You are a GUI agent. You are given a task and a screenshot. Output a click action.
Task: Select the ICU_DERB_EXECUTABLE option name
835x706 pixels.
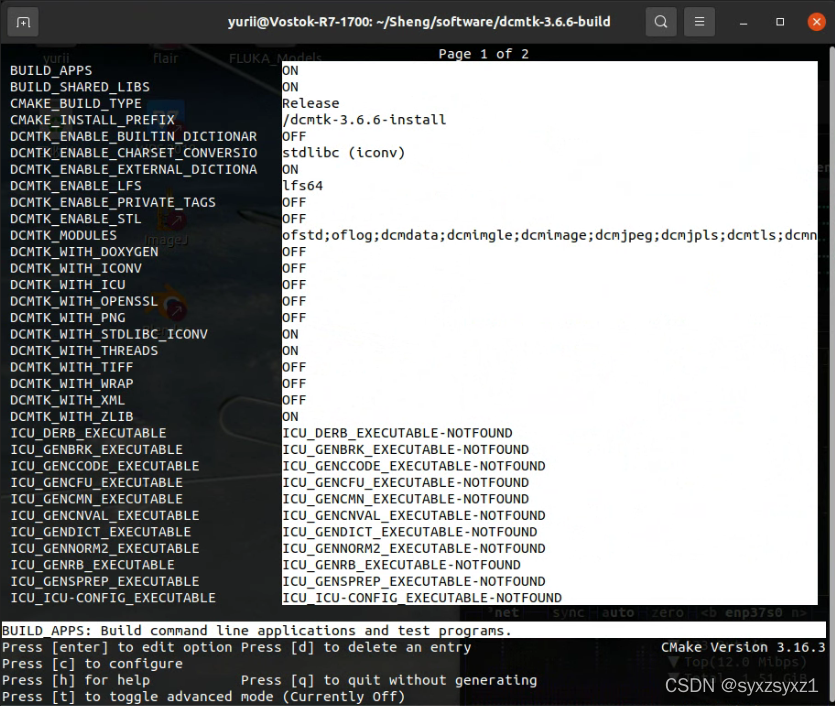tap(88, 433)
